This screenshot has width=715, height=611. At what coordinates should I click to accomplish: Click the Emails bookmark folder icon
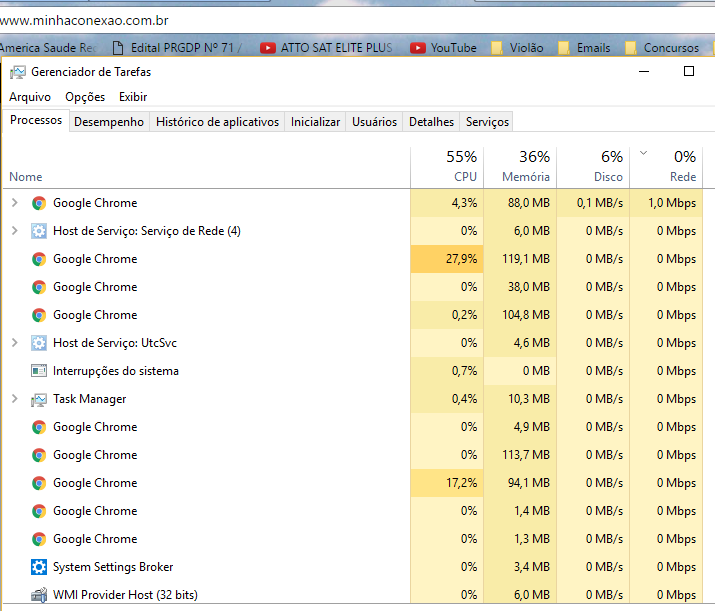coord(564,48)
